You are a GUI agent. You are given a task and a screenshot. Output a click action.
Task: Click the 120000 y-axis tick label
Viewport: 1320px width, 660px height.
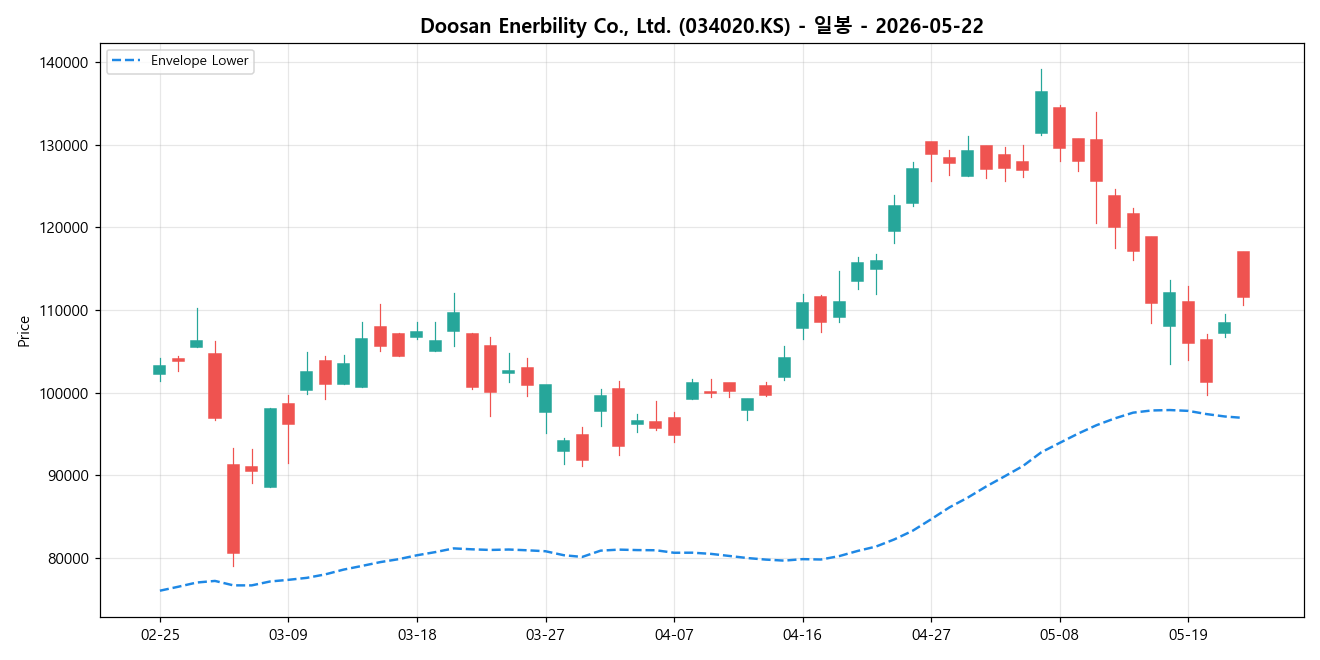[x=66, y=228]
